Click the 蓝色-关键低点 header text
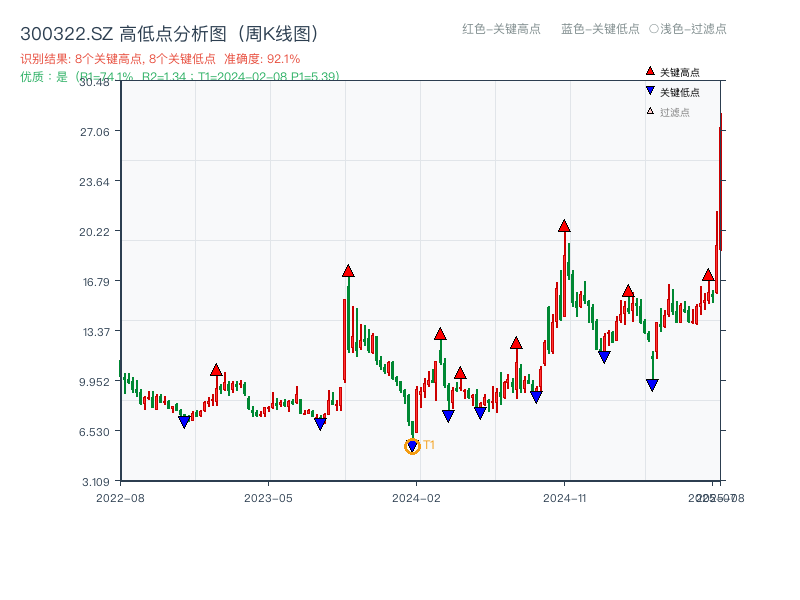This screenshot has width=800, height=600. click(x=600, y=29)
